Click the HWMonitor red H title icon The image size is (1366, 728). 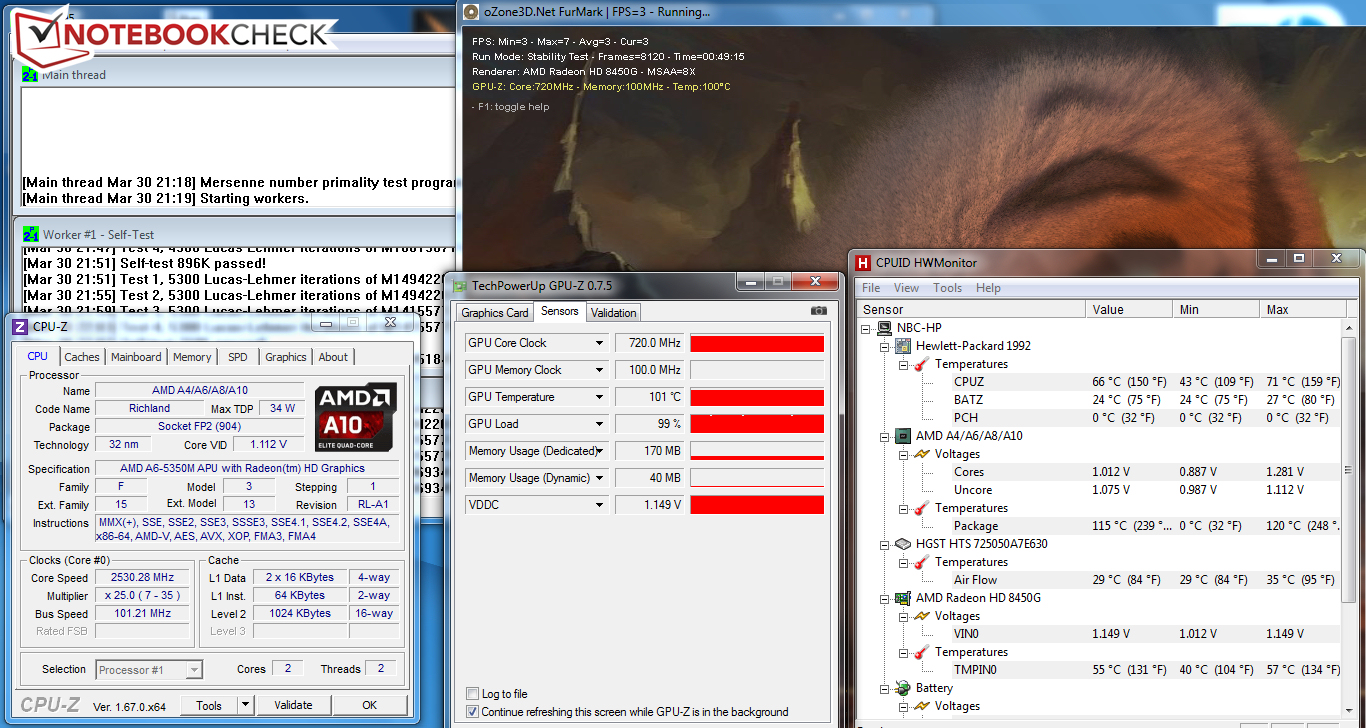pyautogui.click(x=863, y=262)
